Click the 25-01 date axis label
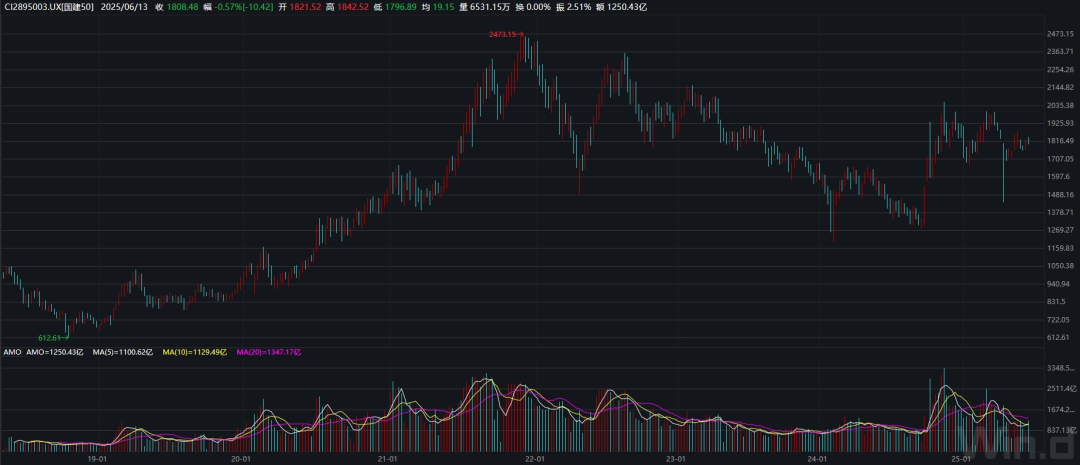Image resolution: width=1080 pixels, height=465 pixels. [x=960, y=459]
